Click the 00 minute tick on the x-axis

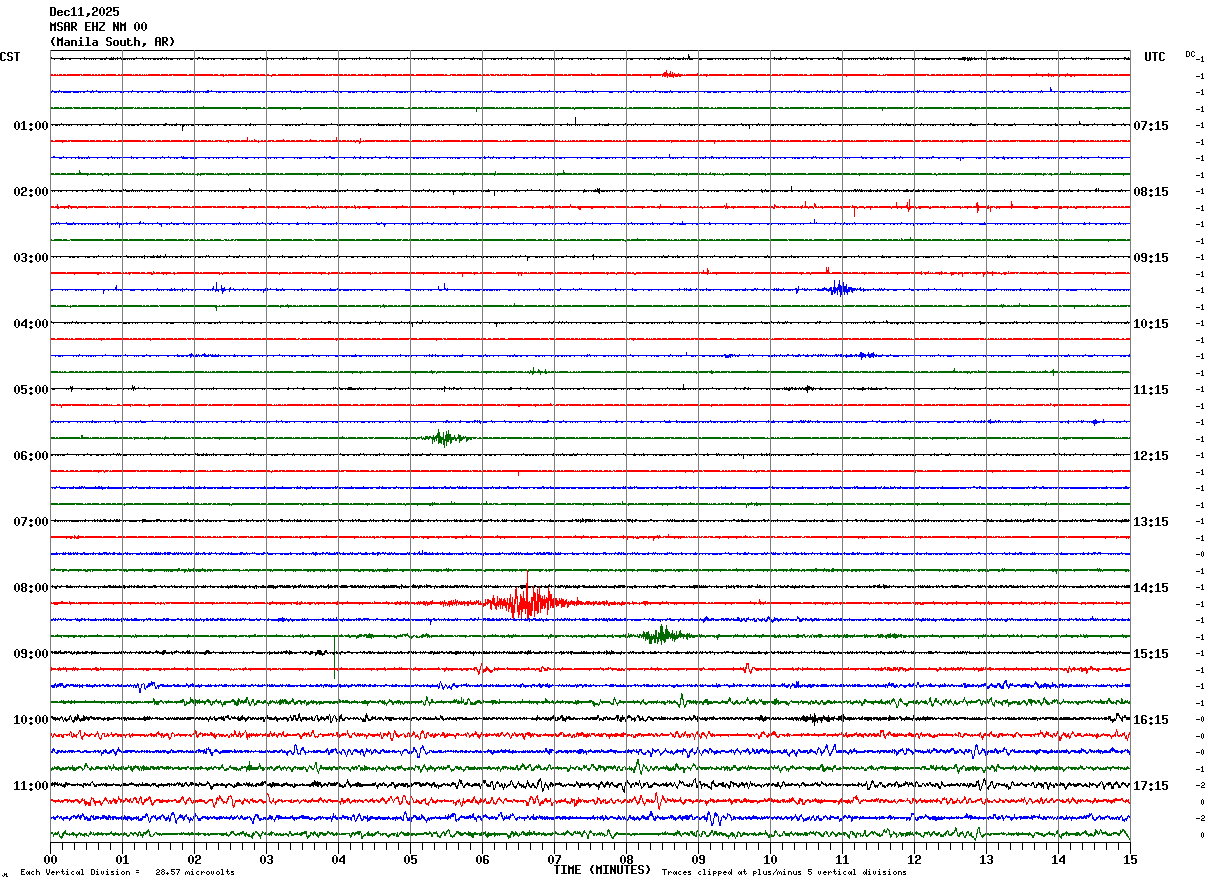51,859
